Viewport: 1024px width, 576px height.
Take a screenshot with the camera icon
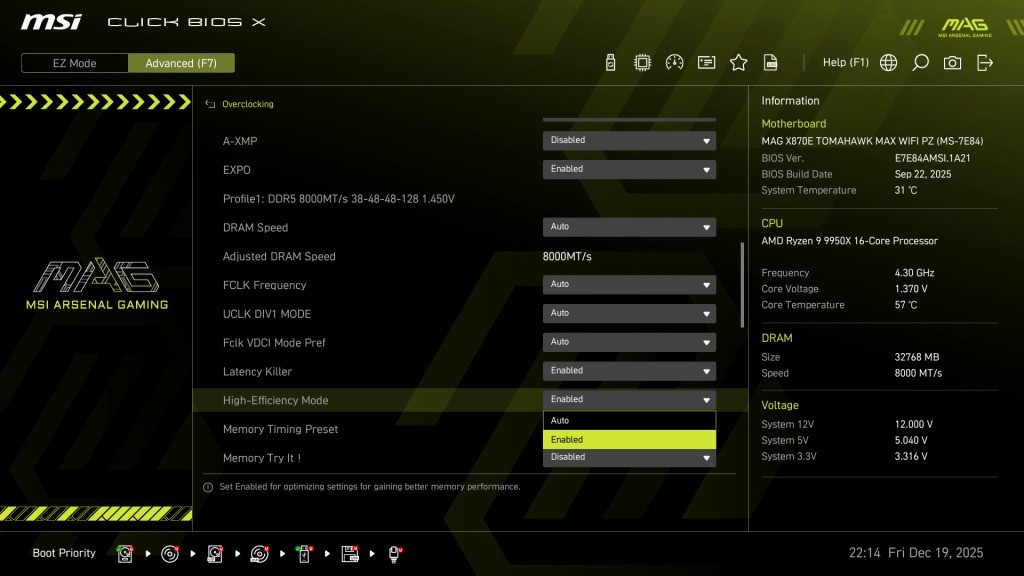point(952,63)
